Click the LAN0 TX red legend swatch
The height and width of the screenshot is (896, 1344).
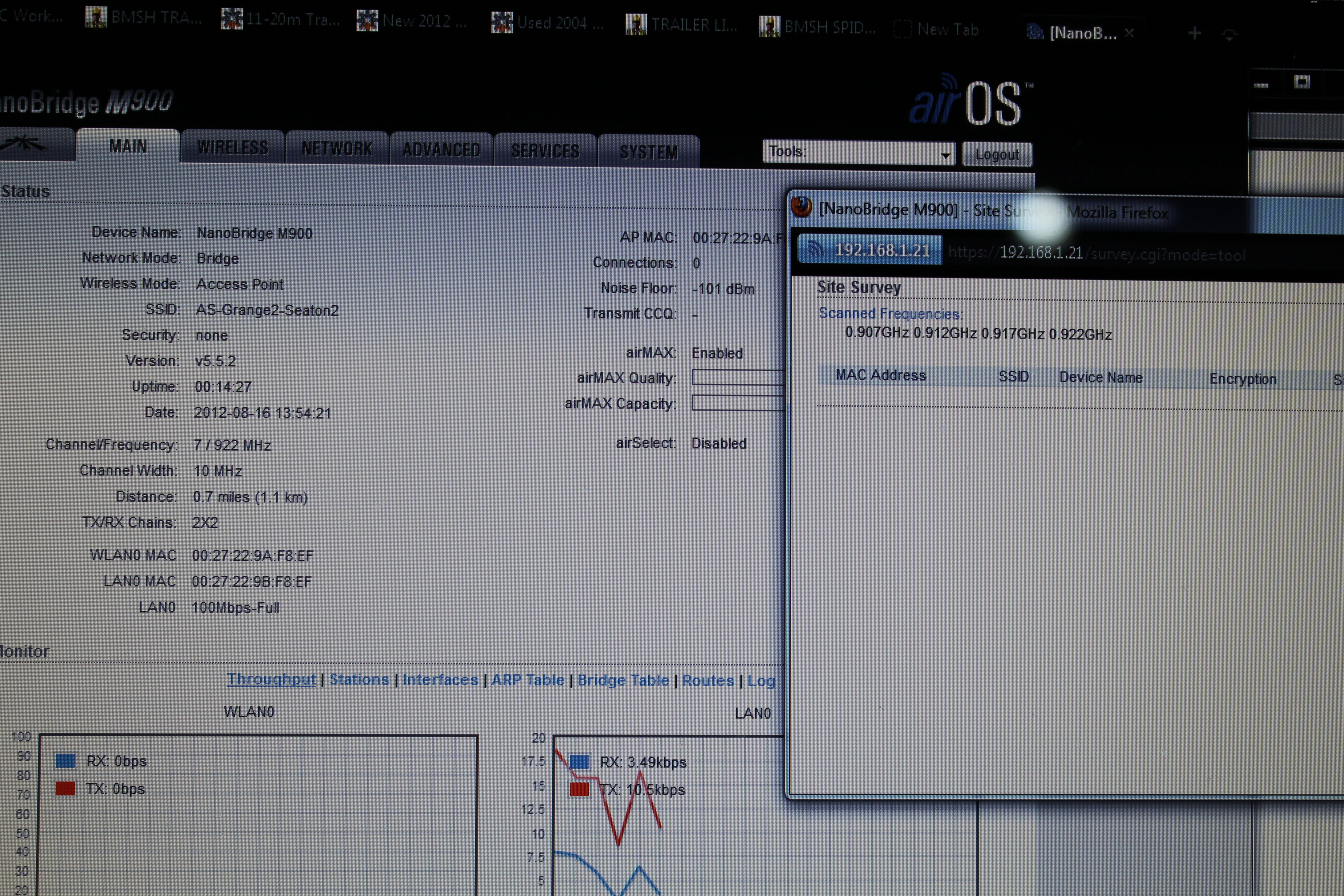(579, 790)
